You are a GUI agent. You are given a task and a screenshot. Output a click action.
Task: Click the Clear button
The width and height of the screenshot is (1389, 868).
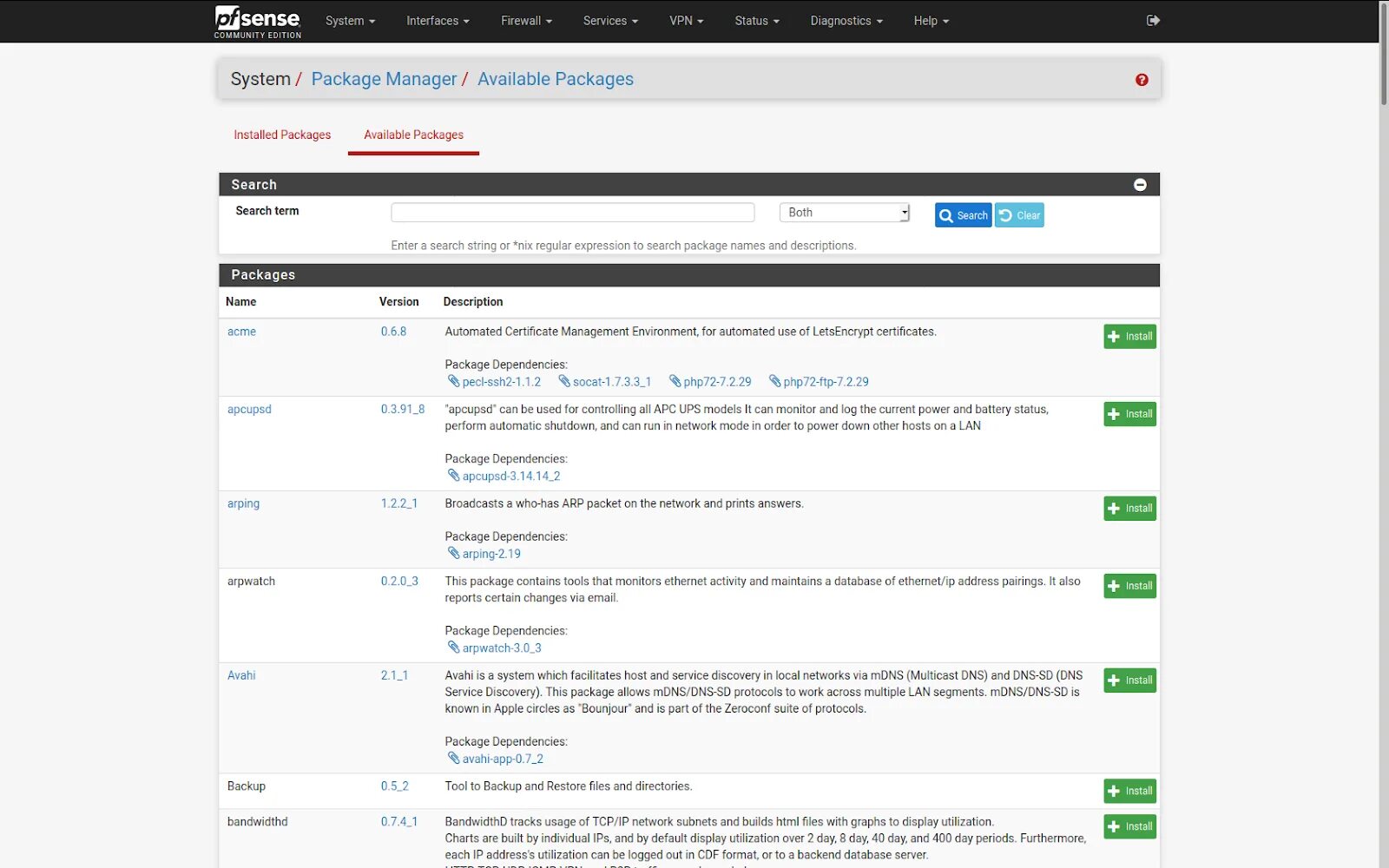1019,215
